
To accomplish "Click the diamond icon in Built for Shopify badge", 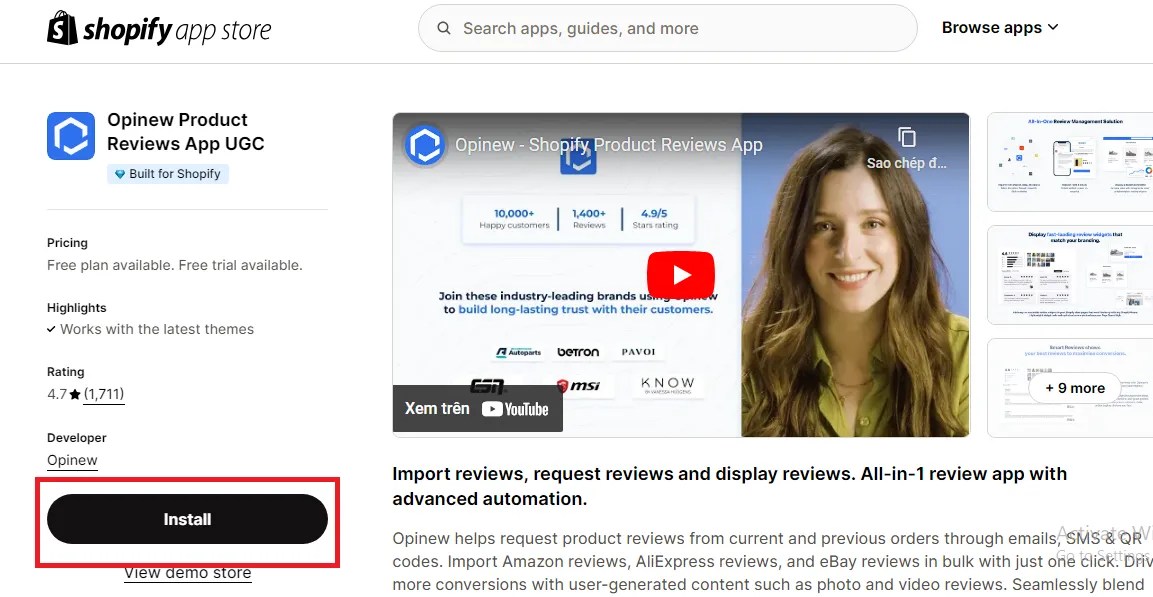I will point(119,174).
